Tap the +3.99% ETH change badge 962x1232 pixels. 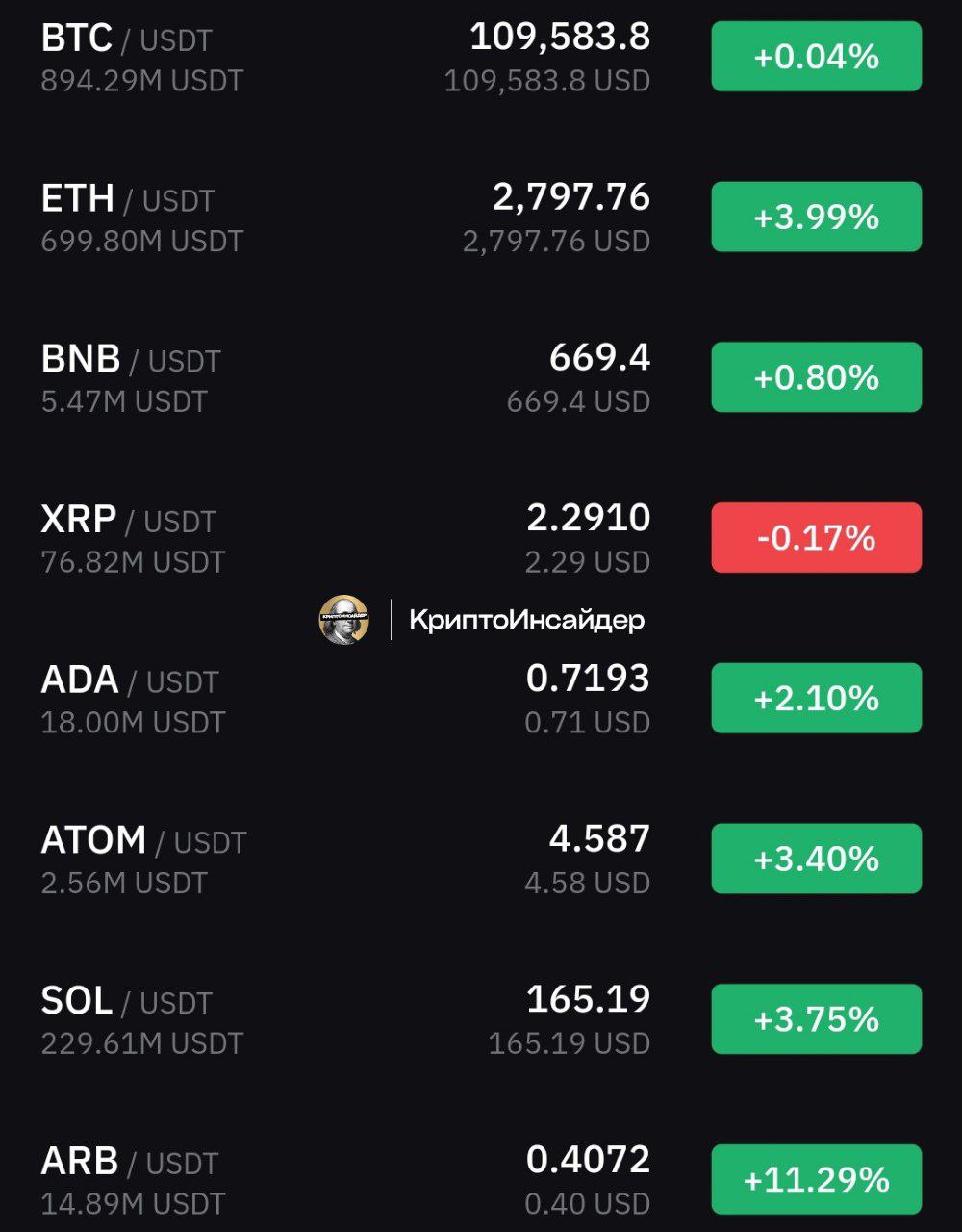coord(817,218)
